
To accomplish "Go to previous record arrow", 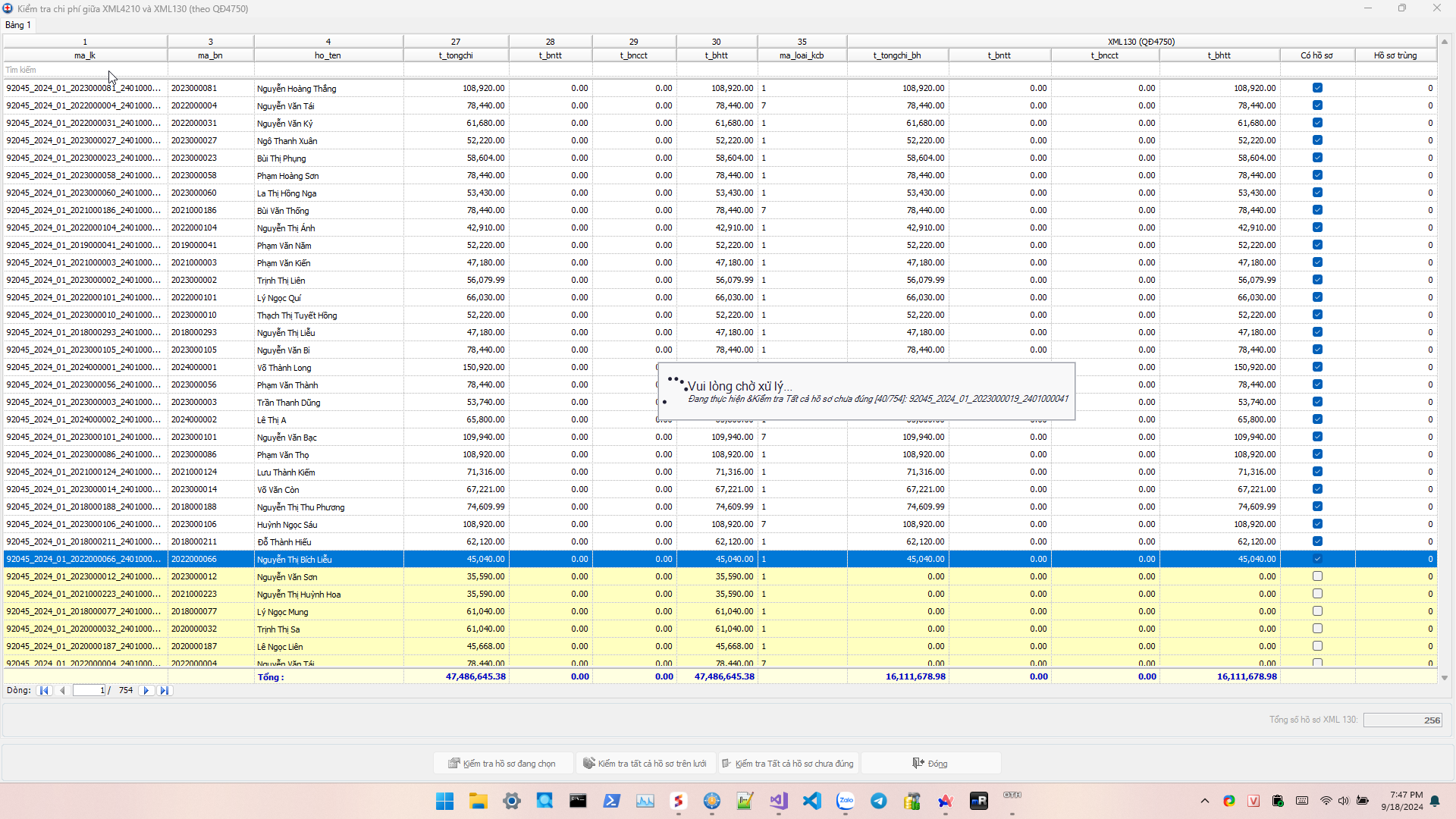I will (62, 691).
